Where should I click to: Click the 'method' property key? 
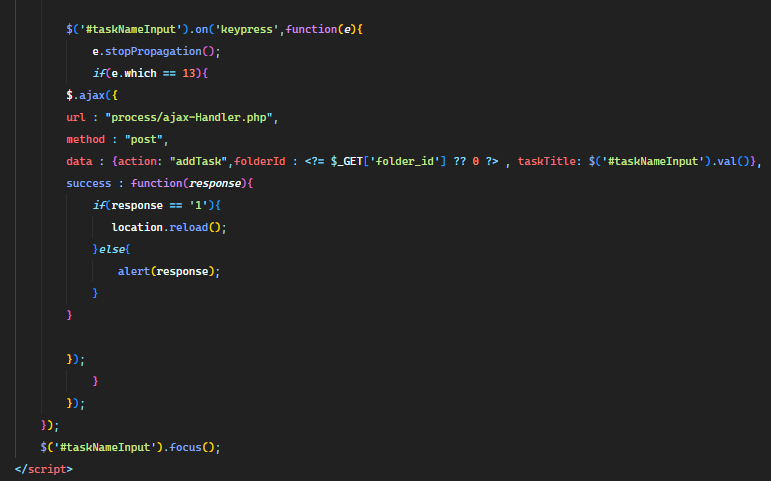86,139
